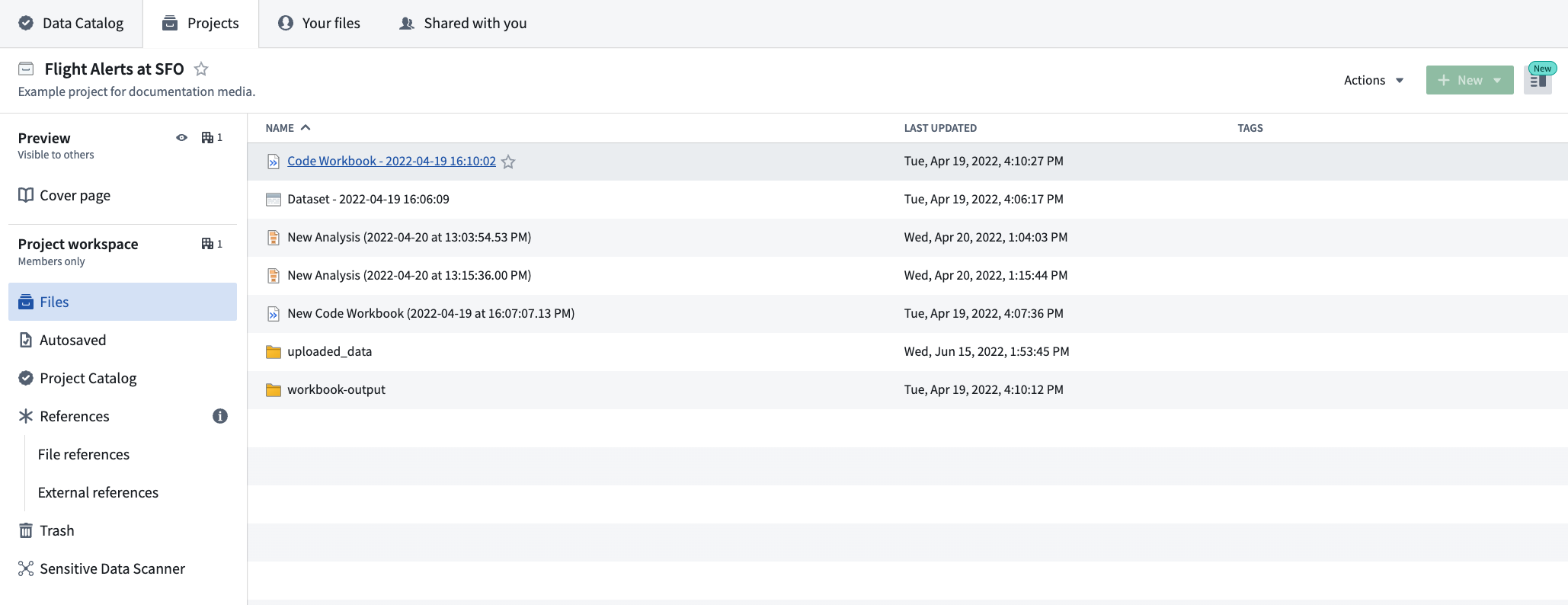Click the Projects tab briefcase icon
The image size is (1568, 605).
pyautogui.click(x=170, y=23)
